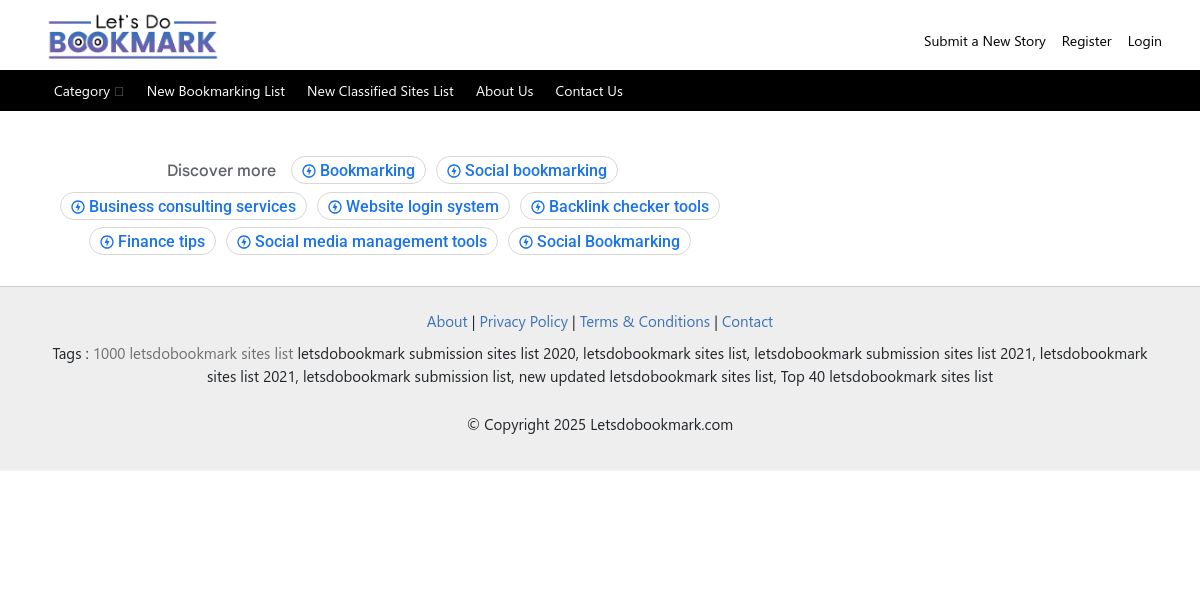The width and height of the screenshot is (1200, 600).
Task: Click the Let's Do Bookmark logo
Action: 133,37
